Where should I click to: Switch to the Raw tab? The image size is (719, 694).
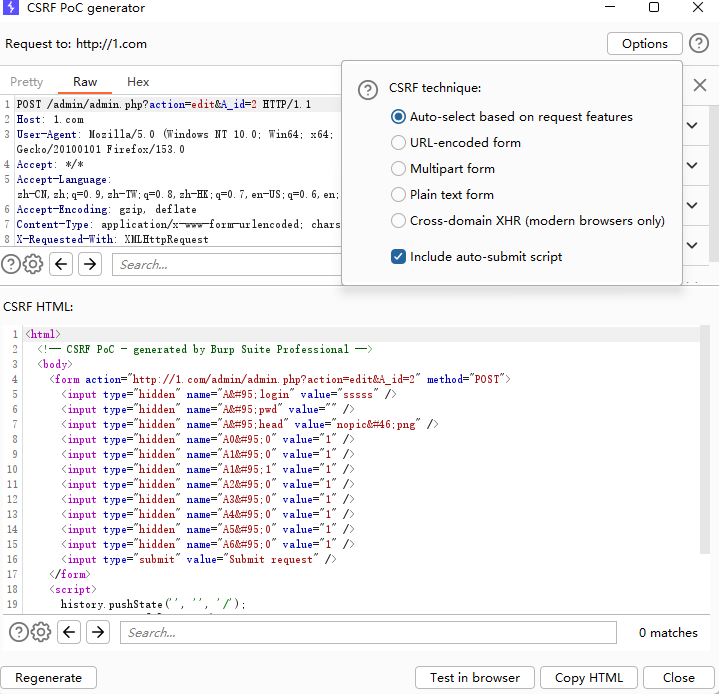click(x=85, y=82)
